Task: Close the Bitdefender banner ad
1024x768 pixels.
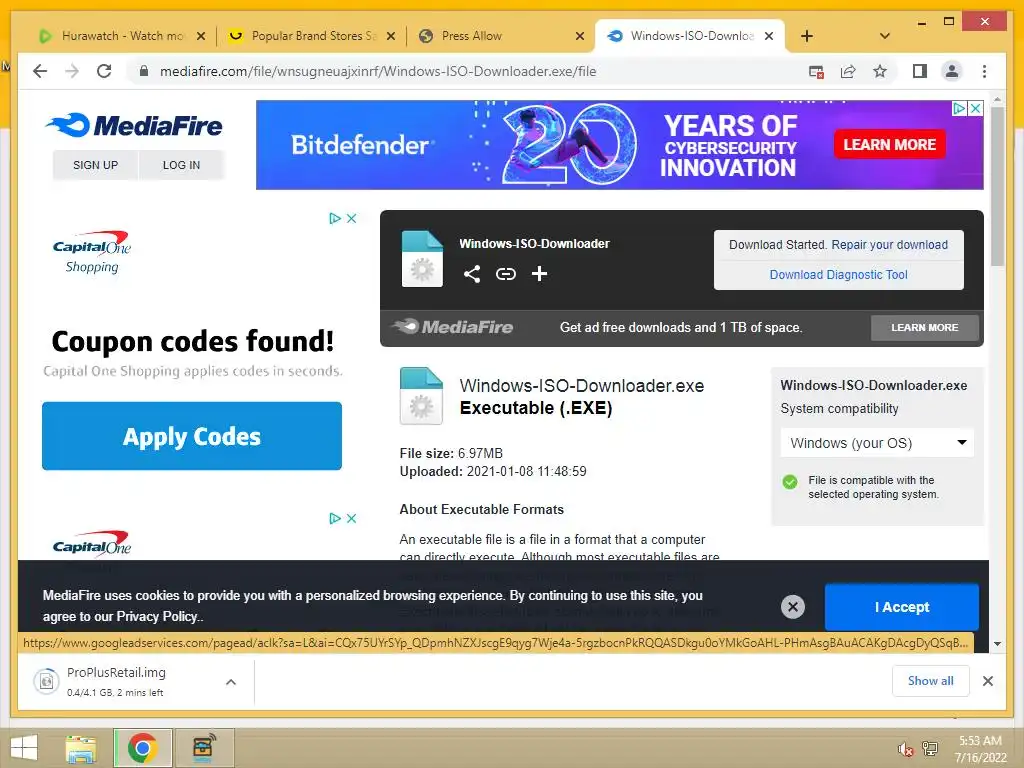Action: click(975, 108)
